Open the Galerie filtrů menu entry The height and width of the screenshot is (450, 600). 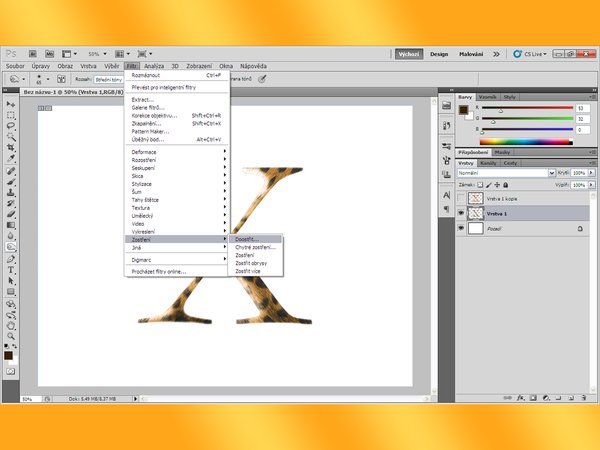(x=148, y=108)
